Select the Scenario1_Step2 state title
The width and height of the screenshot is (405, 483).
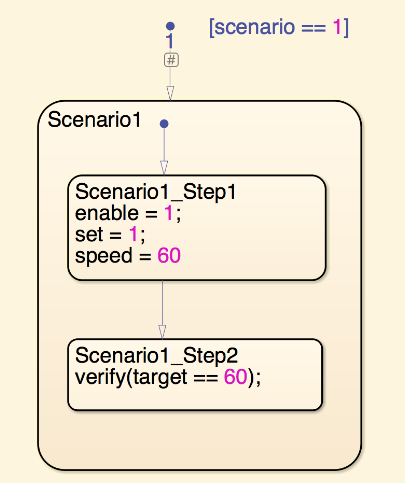156,355
